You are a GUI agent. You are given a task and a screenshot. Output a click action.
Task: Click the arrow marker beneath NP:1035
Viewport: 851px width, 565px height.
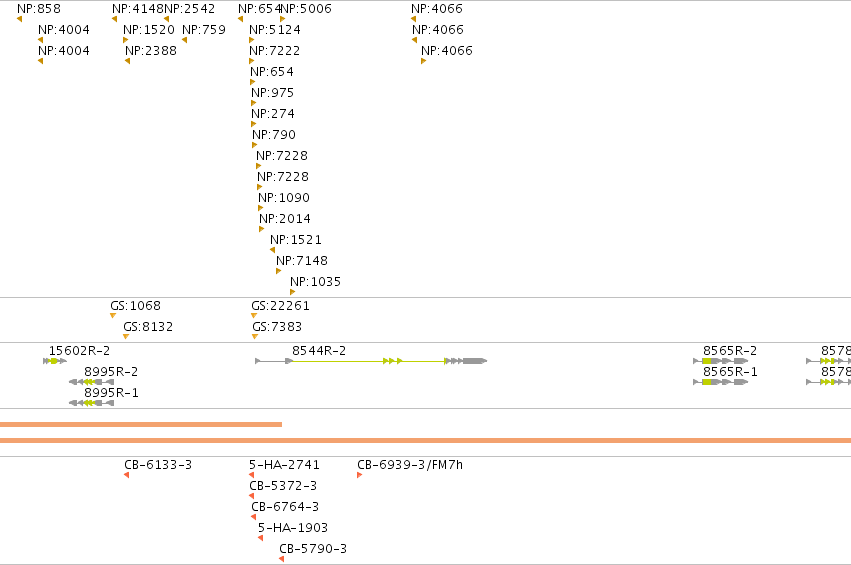(293, 292)
